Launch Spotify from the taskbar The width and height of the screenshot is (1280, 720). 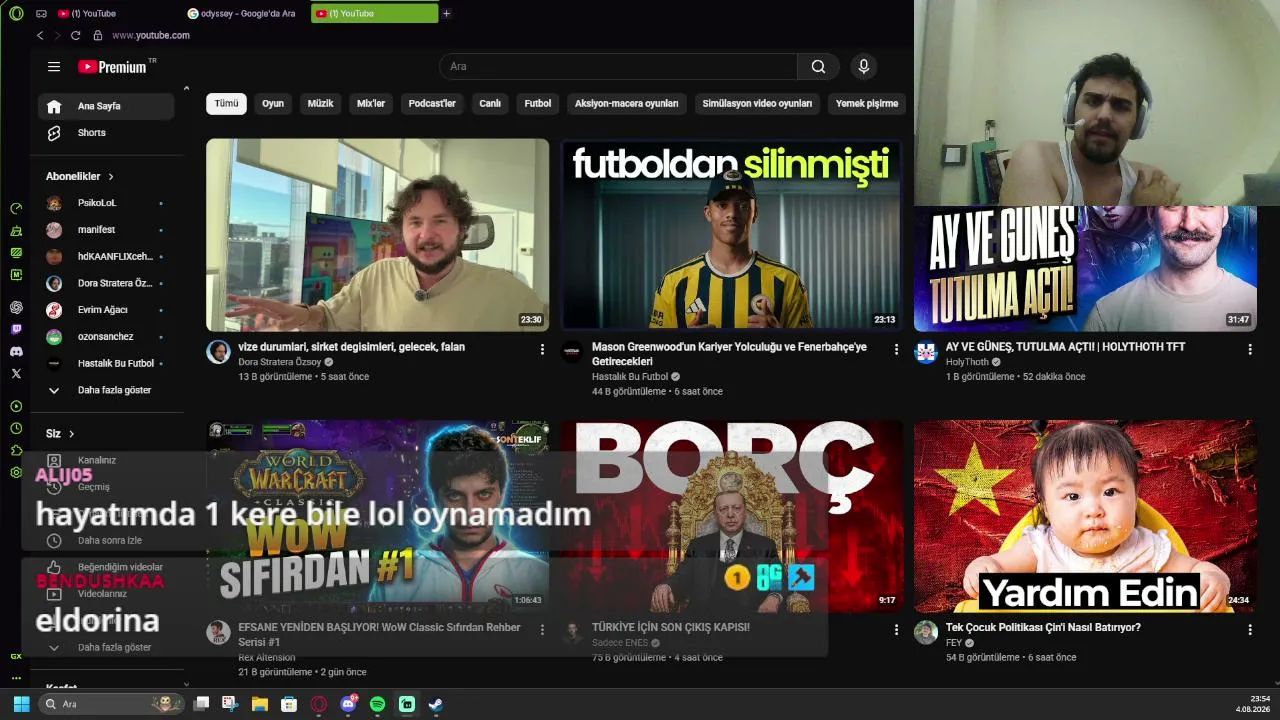tap(377, 704)
